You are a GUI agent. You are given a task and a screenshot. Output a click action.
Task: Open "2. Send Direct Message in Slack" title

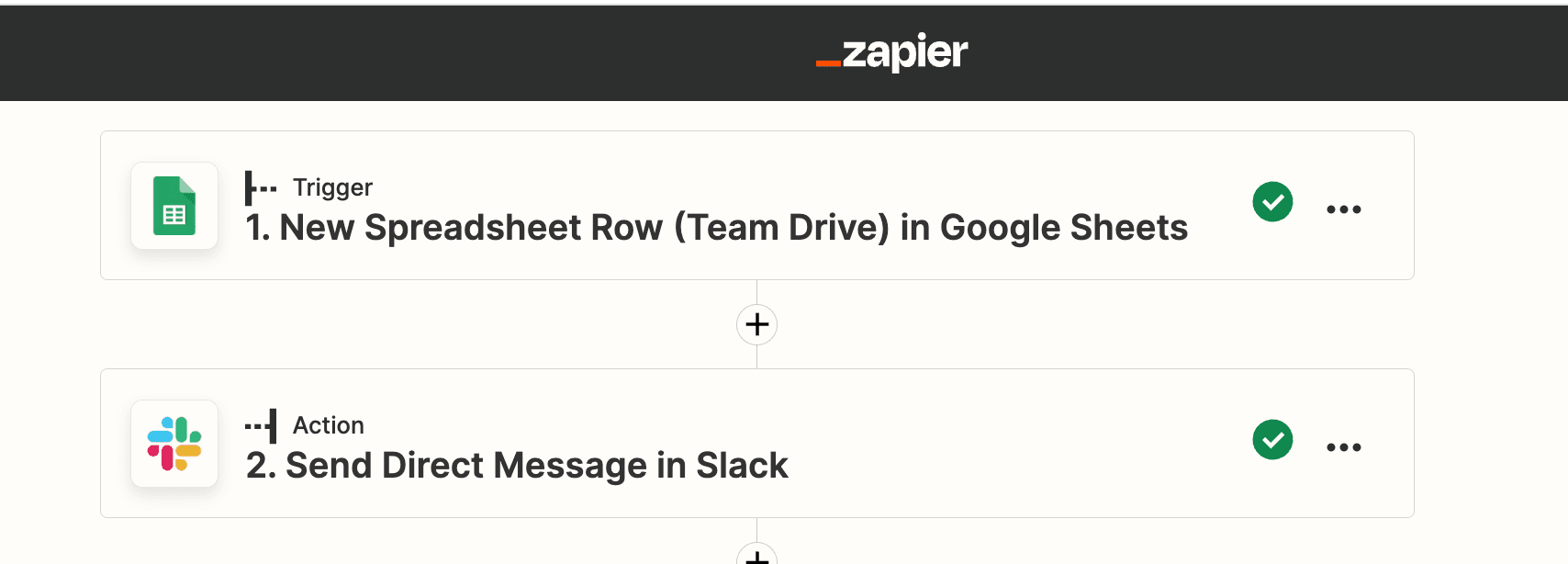(x=517, y=466)
